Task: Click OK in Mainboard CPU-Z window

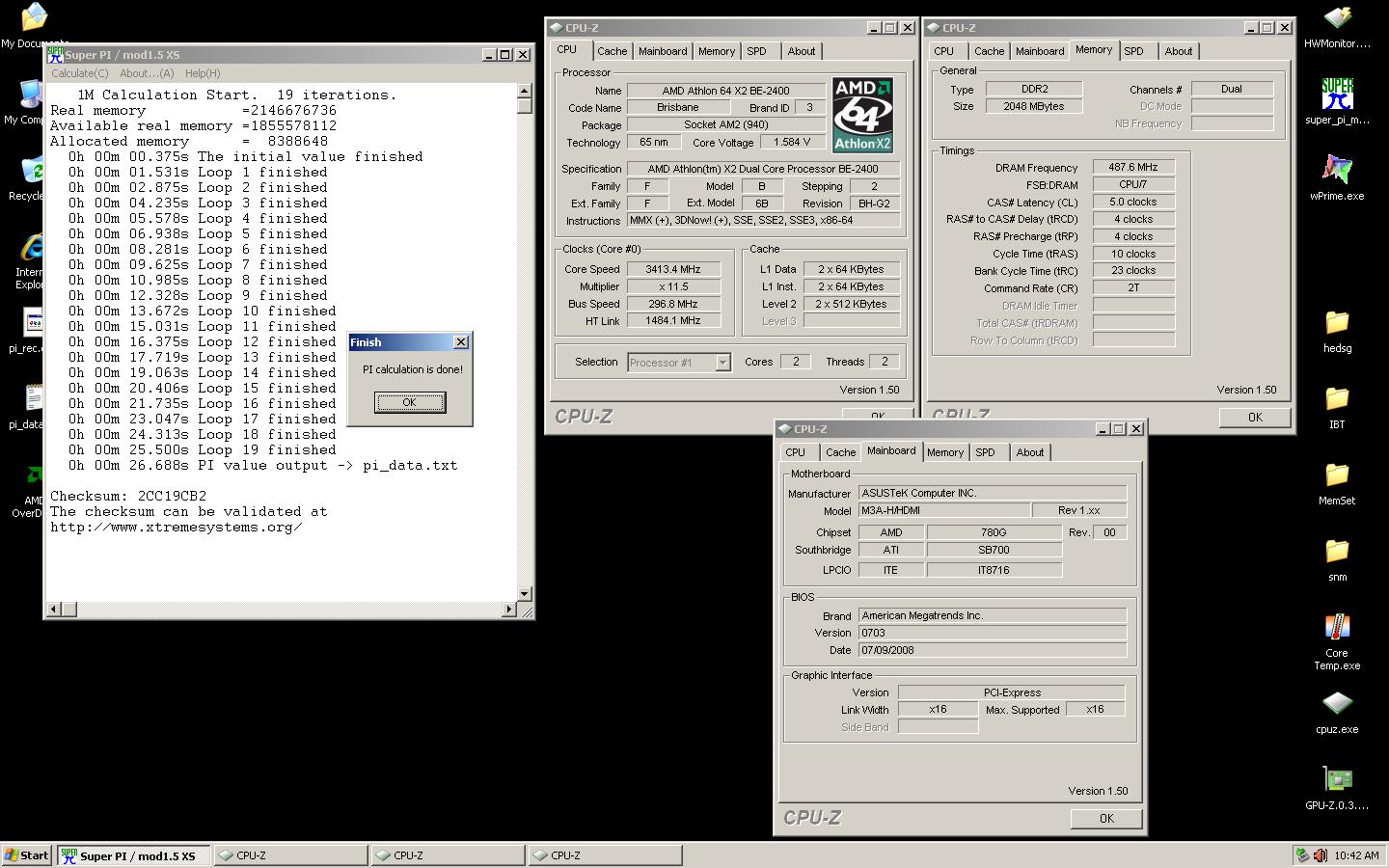Action: coord(1106,818)
